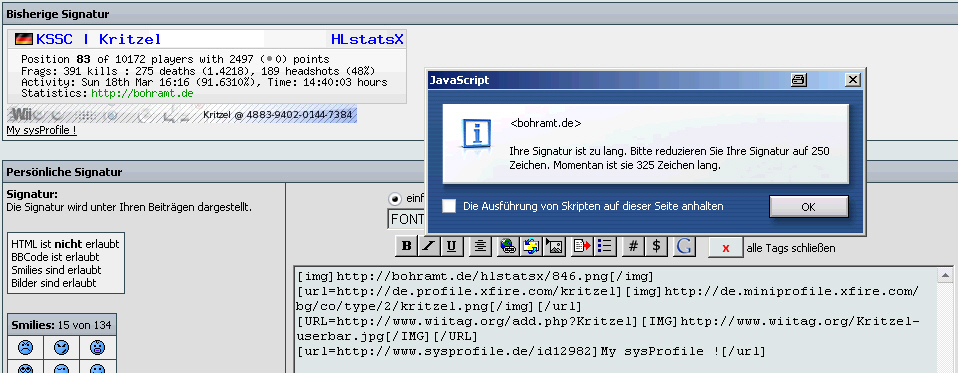The height and width of the screenshot is (373, 958).
Task: Click 'Smilies sind erlaubt' text
Action: (x=56, y=270)
